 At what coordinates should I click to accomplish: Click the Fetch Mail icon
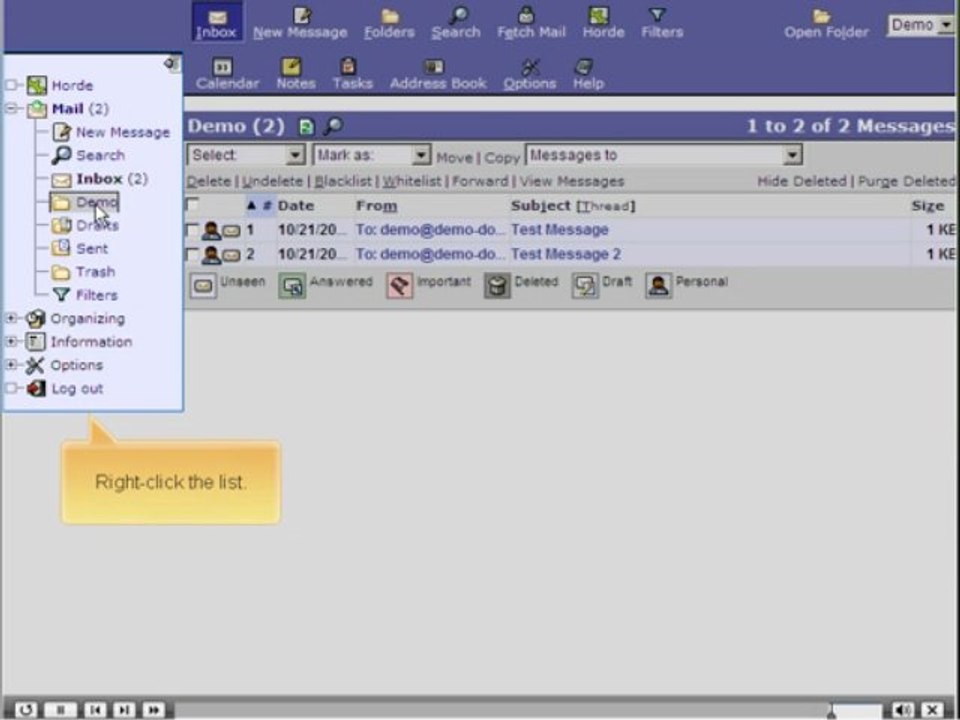[526, 15]
